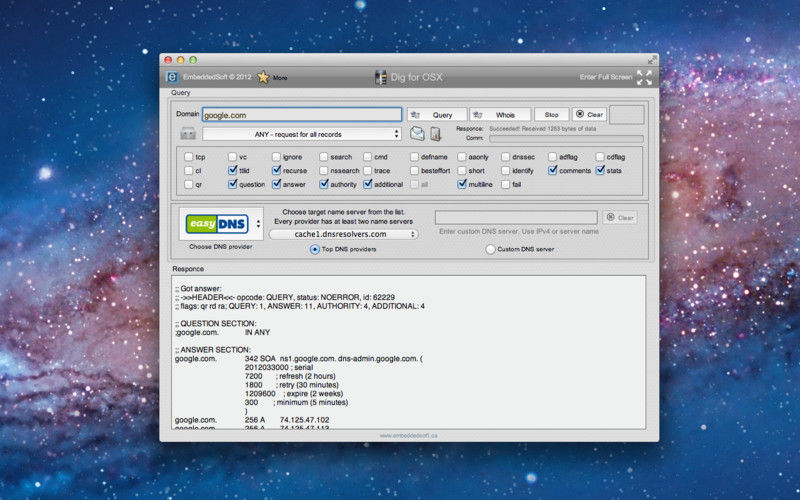Uncheck the multiline checkbox

coord(462,184)
